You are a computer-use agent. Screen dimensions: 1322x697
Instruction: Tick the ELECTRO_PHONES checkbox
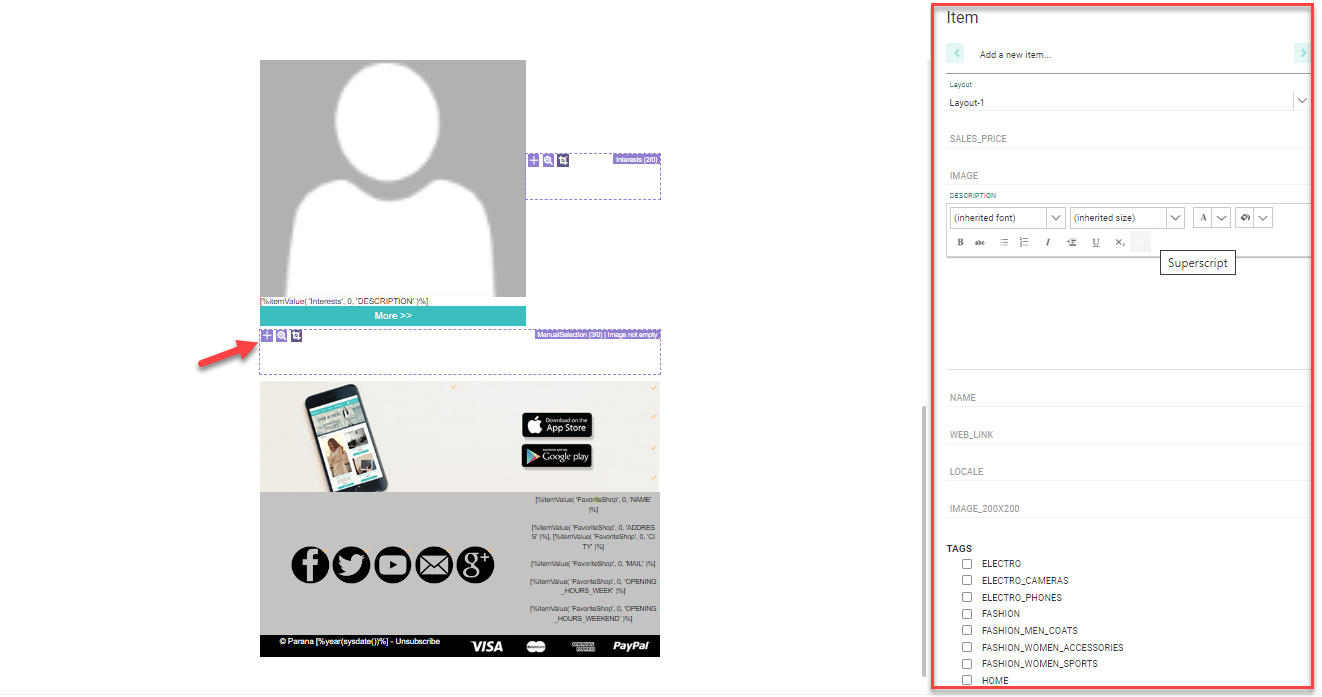[967, 597]
